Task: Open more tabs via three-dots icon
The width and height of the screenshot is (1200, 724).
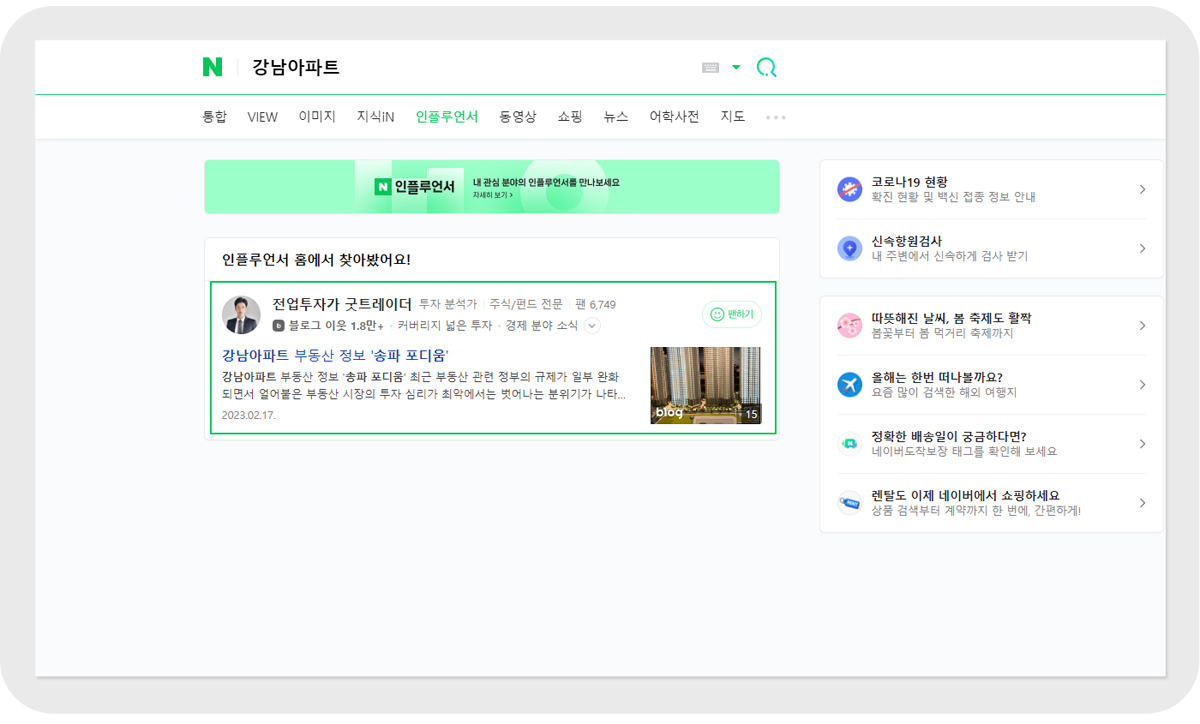Action: pyautogui.click(x=776, y=118)
